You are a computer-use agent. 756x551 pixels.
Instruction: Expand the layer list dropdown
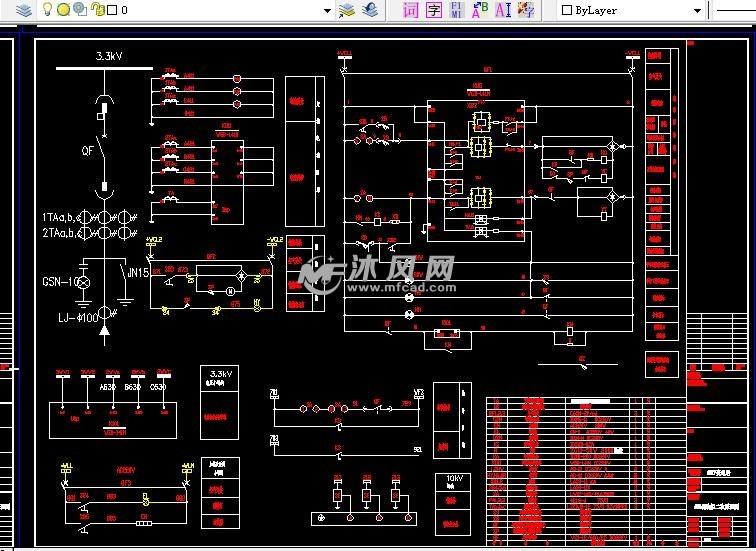(x=327, y=10)
